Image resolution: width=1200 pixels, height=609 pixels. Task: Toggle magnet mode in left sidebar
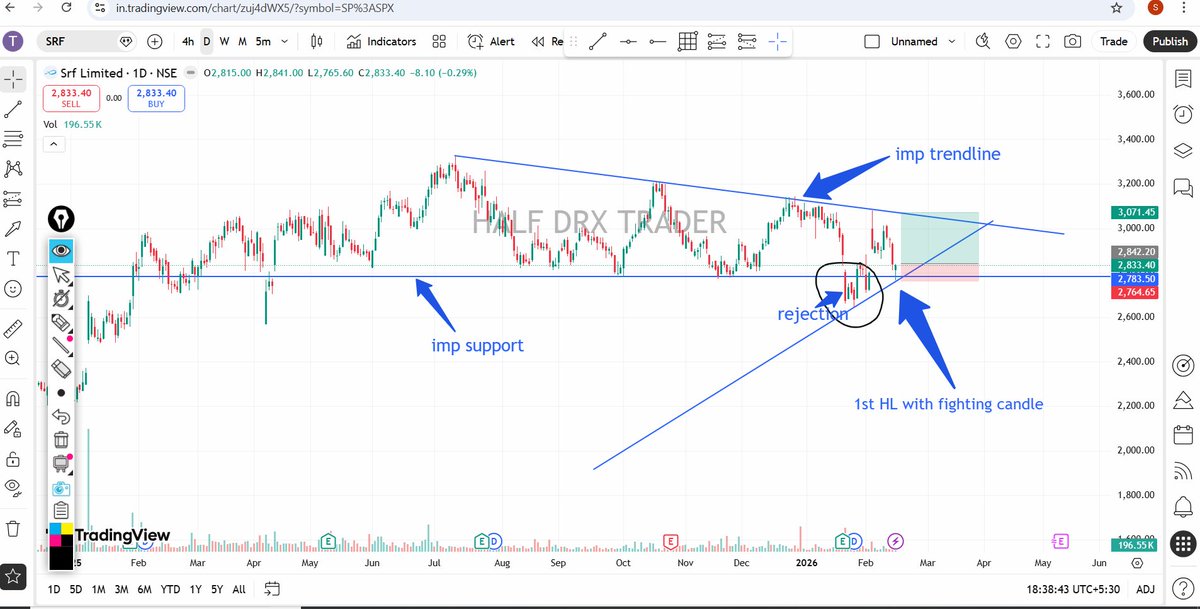tap(13, 398)
